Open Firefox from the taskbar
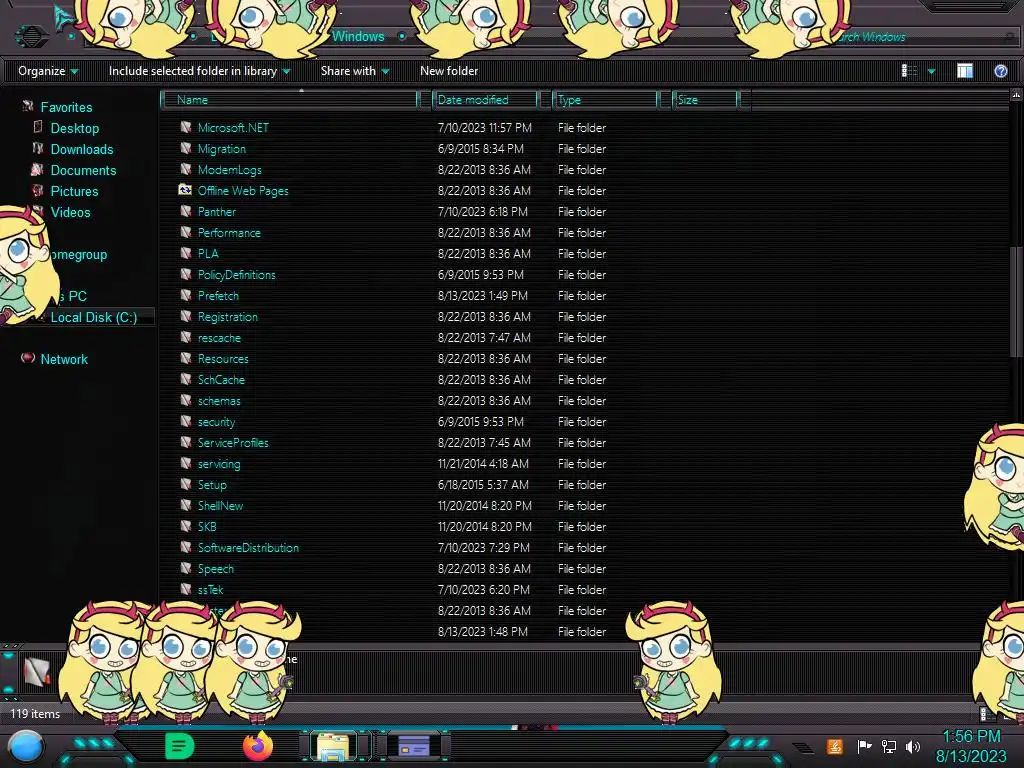The image size is (1024, 768). 258,745
